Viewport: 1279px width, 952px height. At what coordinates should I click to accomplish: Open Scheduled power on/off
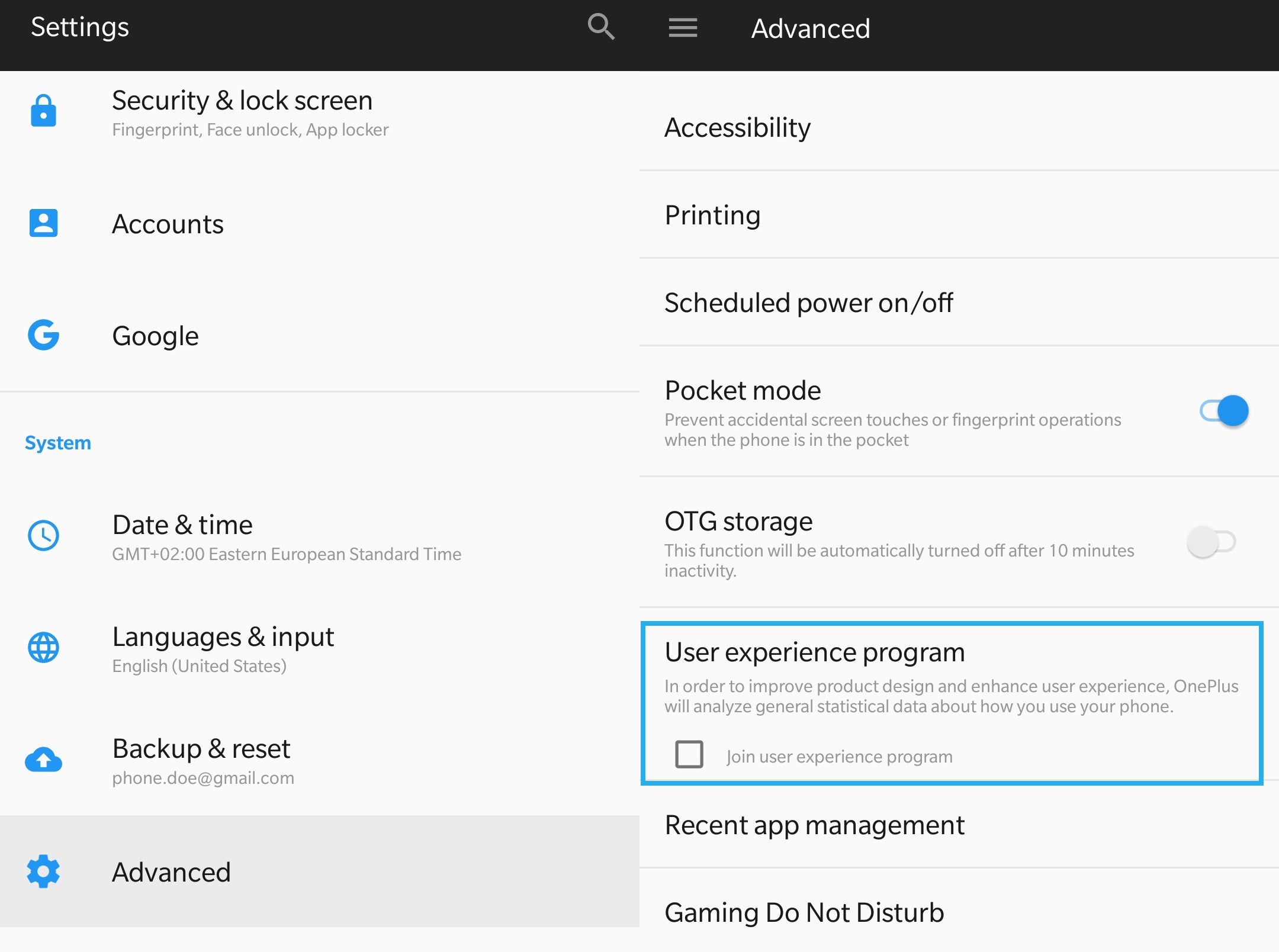pos(959,303)
